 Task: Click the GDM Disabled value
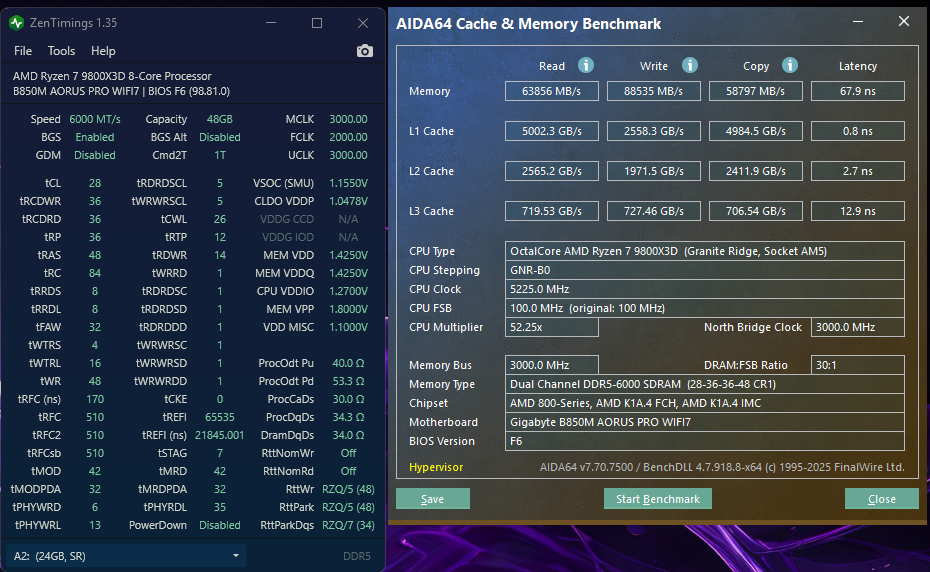coord(95,155)
